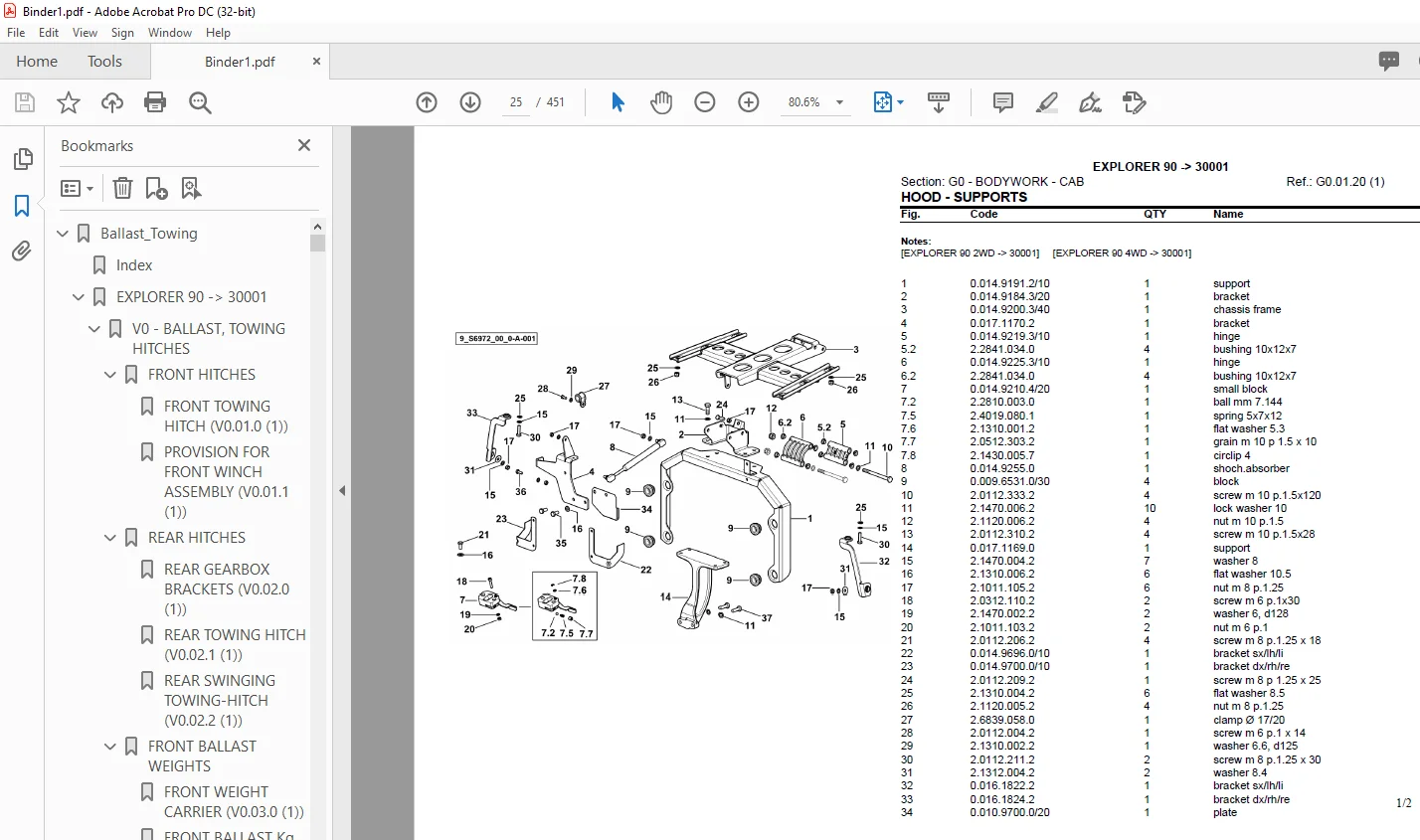
Task: Collapse the FRONT HITCHES bookmark group
Action: (x=110, y=375)
